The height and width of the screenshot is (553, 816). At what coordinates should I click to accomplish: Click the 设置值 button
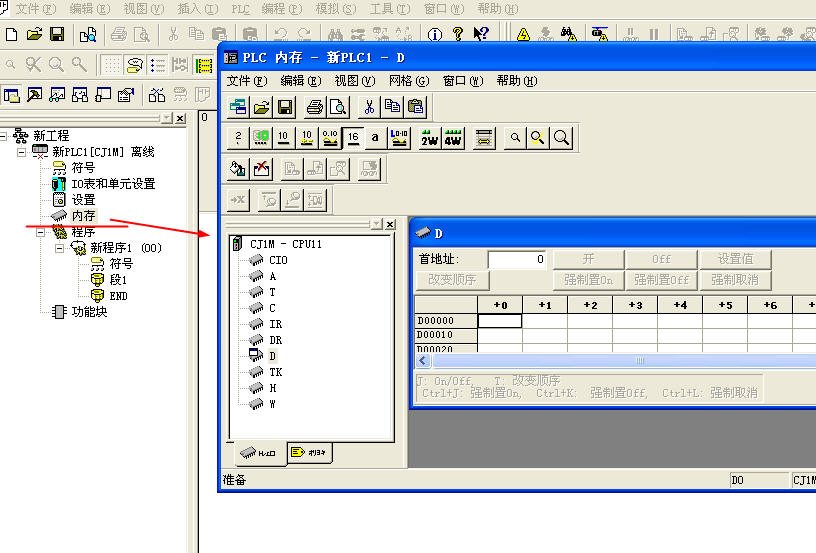(734, 259)
